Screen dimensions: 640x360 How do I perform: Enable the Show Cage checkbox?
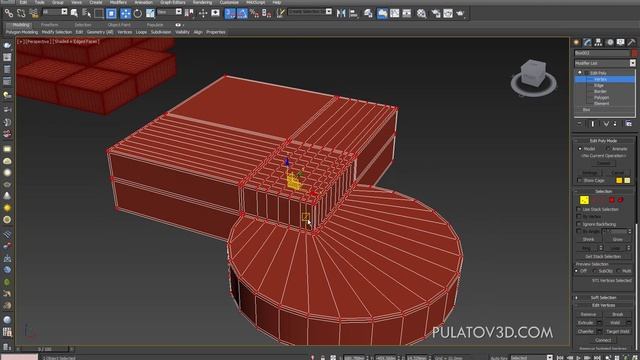(580, 180)
